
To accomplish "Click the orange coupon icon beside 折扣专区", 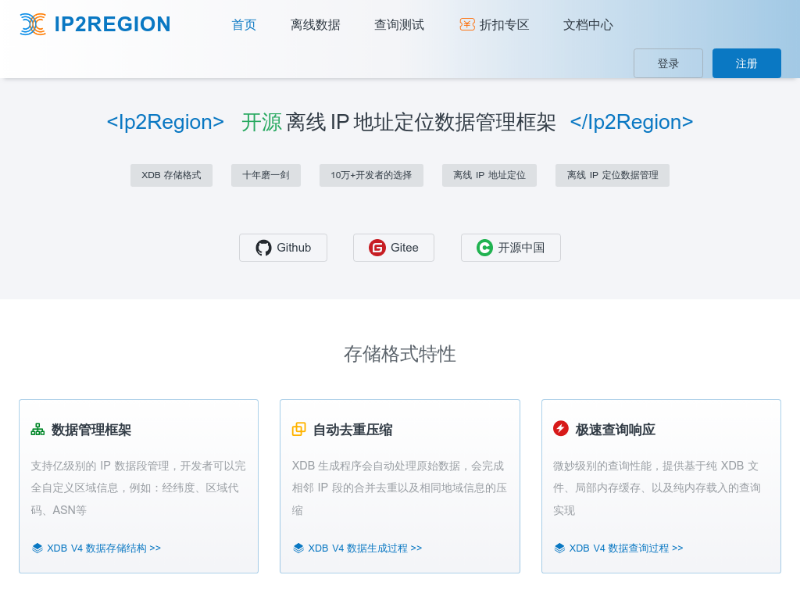I will coord(467,25).
